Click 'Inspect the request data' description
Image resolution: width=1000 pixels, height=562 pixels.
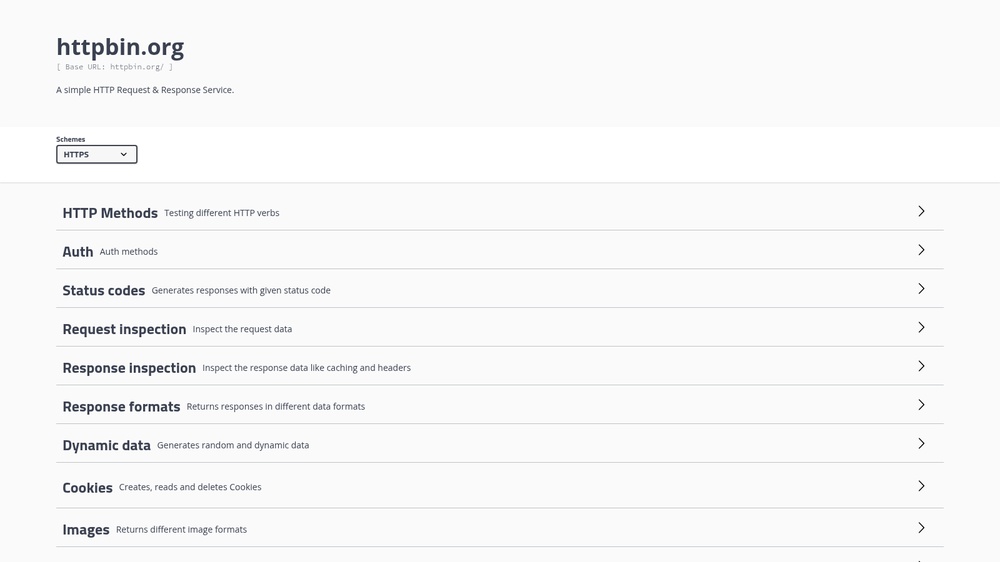[x=242, y=329]
